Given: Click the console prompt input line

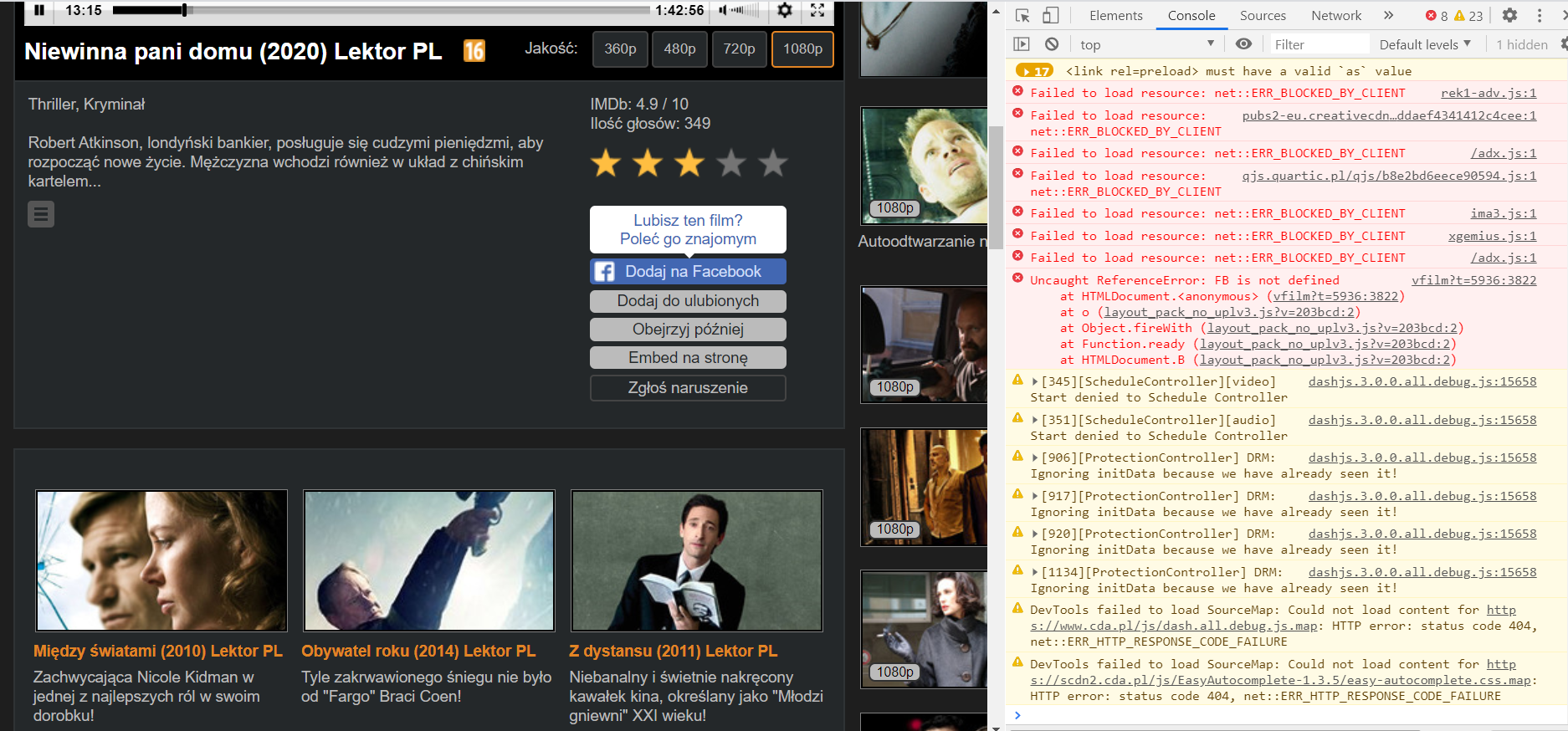Looking at the screenshot, I should point(1289,715).
